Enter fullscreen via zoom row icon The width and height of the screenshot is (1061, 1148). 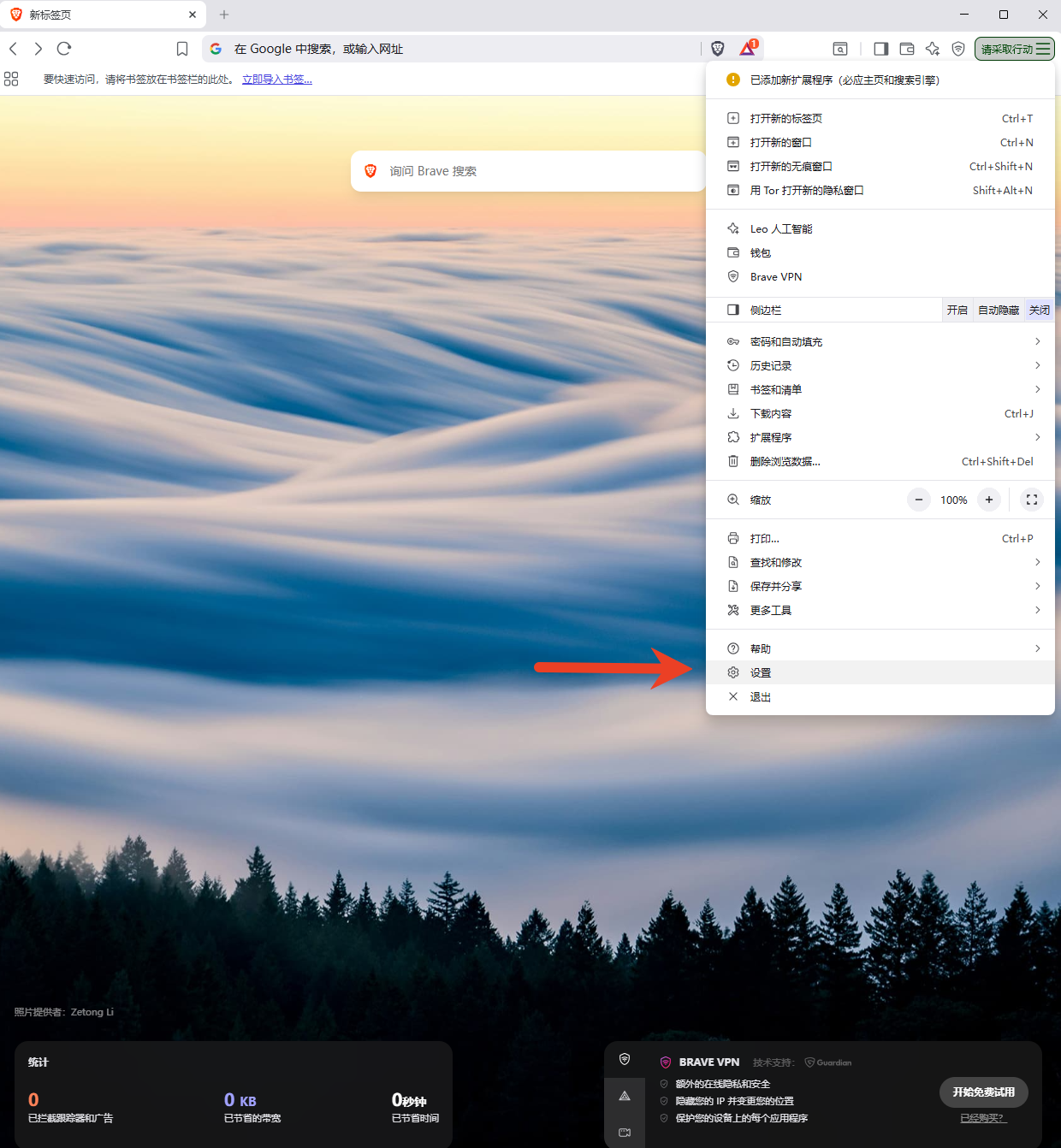(x=1032, y=500)
